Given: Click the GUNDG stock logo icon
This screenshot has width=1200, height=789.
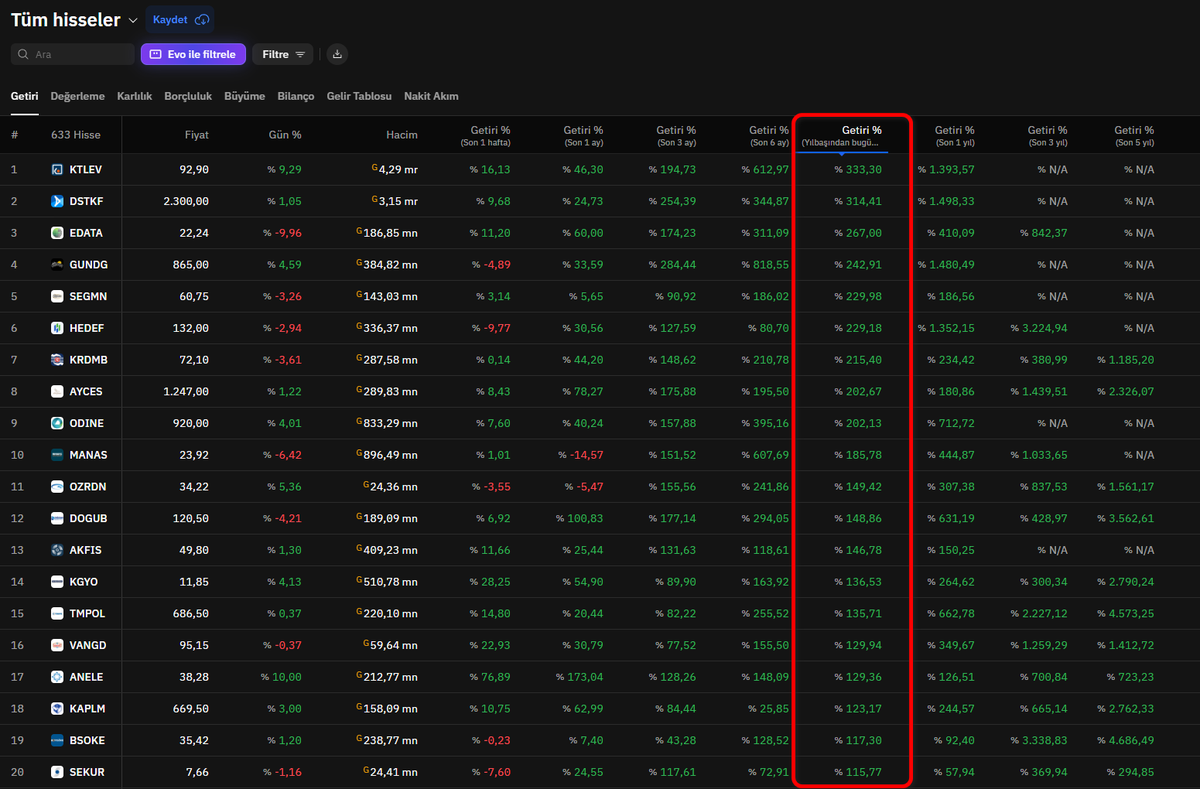Looking at the screenshot, I should coord(57,265).
